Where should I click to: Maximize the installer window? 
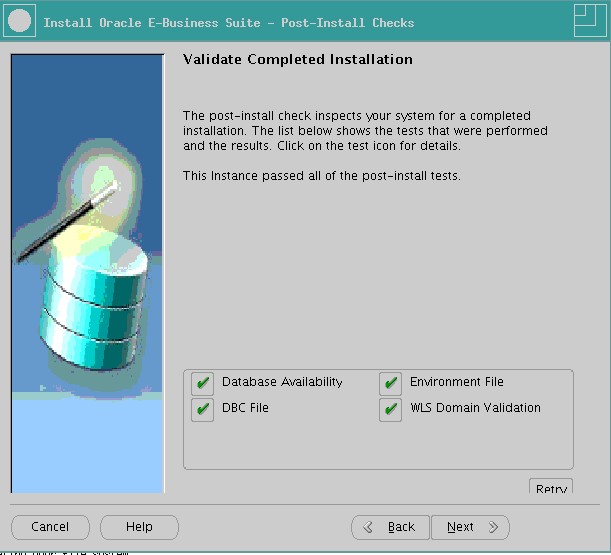click(590, 21)
